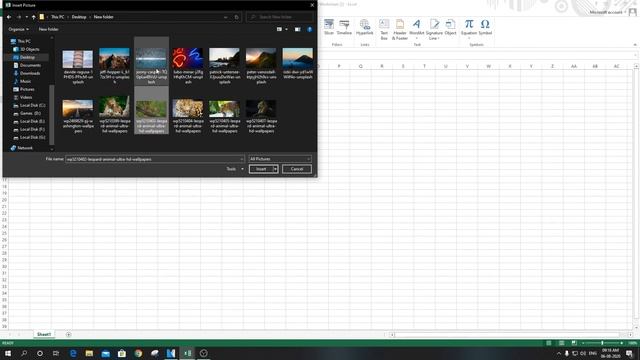Select Documents in navigation pane

30,65
